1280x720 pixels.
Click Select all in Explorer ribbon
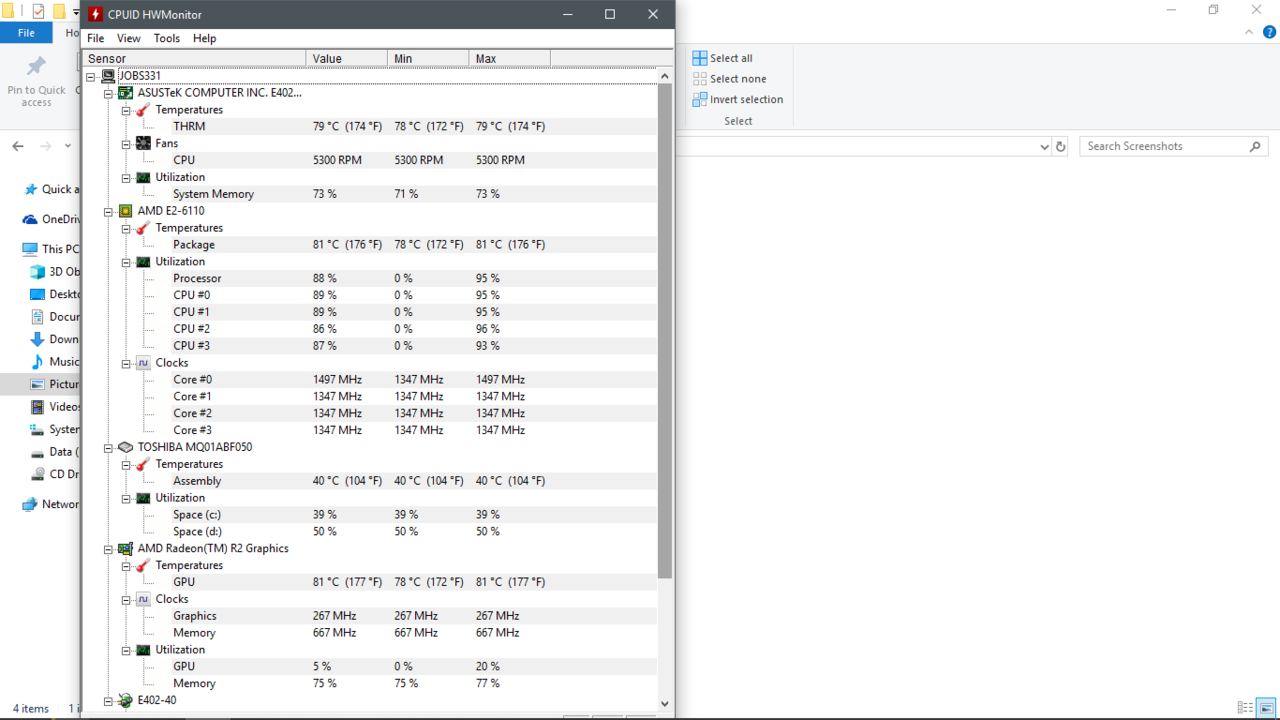click(x=722, y=58)
